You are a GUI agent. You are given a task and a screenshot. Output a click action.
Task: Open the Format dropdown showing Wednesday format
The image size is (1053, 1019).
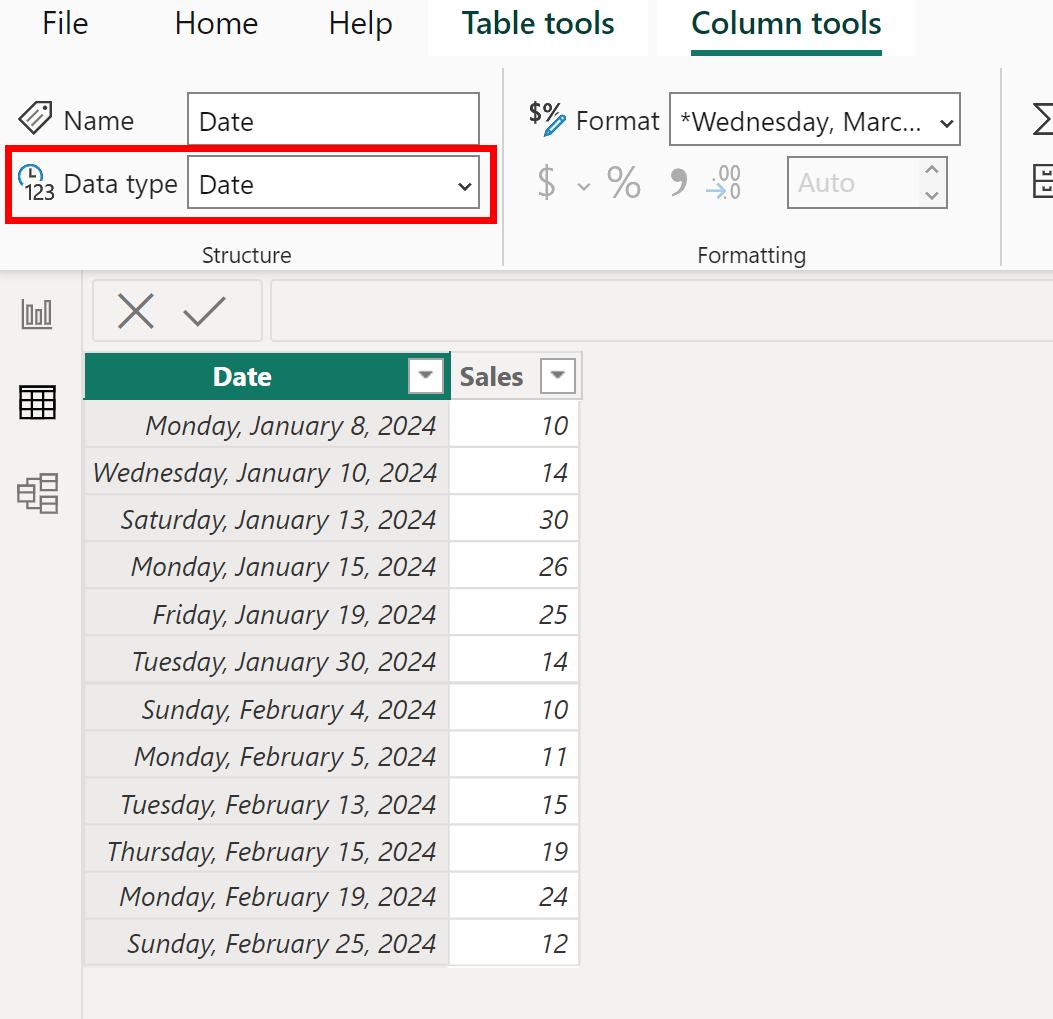pyautogui.click(x=814, y=119)
